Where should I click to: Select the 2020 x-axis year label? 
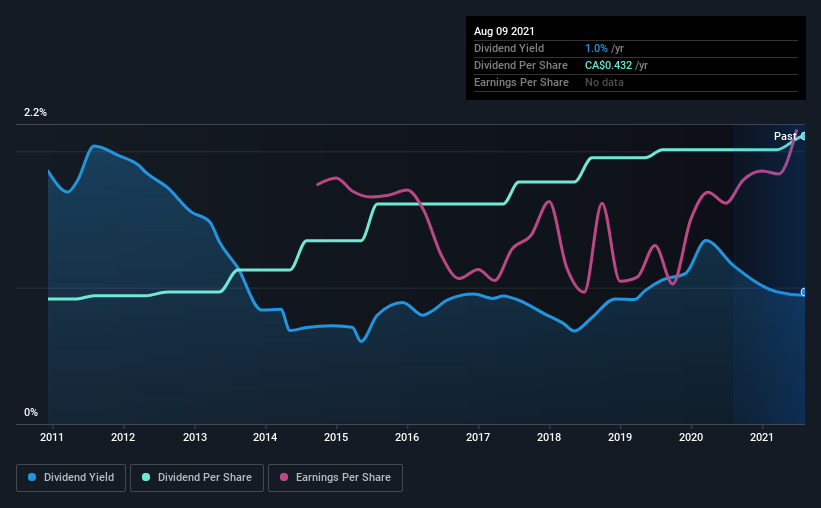coord(691,437)
